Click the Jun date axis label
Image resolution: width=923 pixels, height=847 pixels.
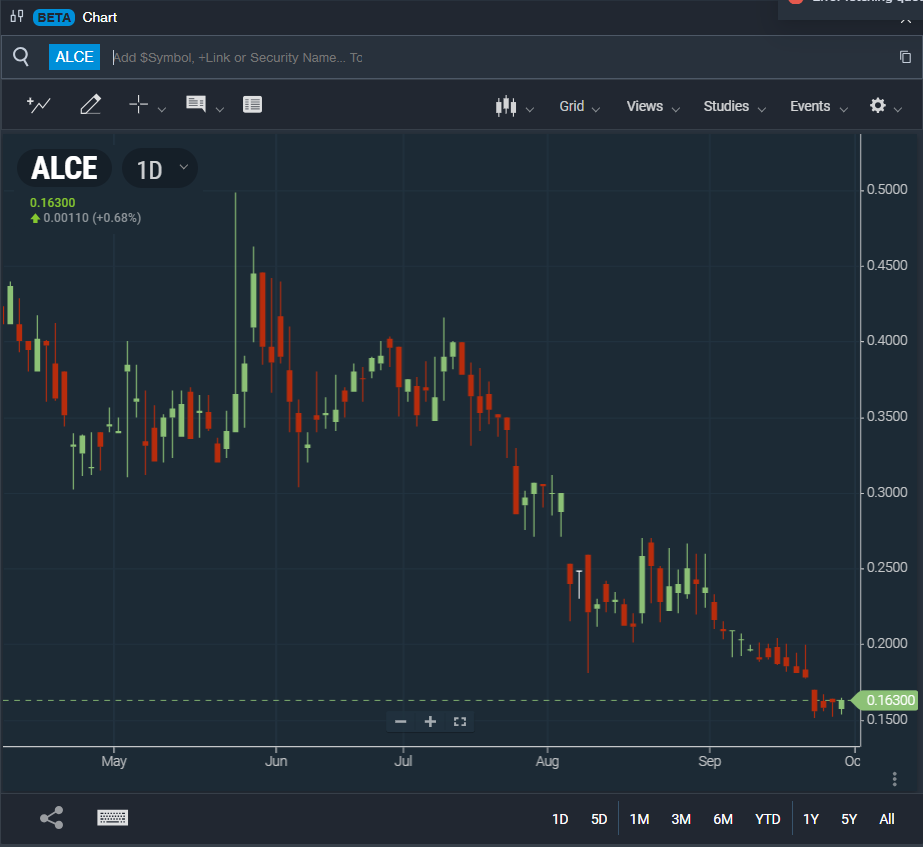(276, 761)
